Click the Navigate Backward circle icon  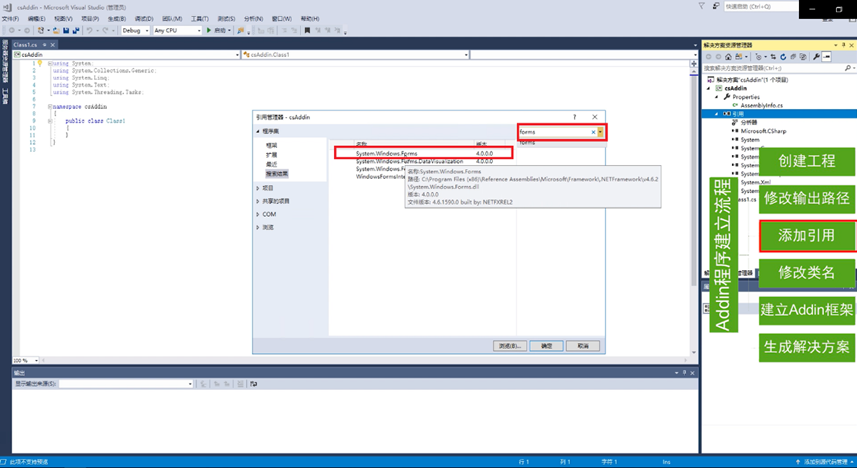11,31
